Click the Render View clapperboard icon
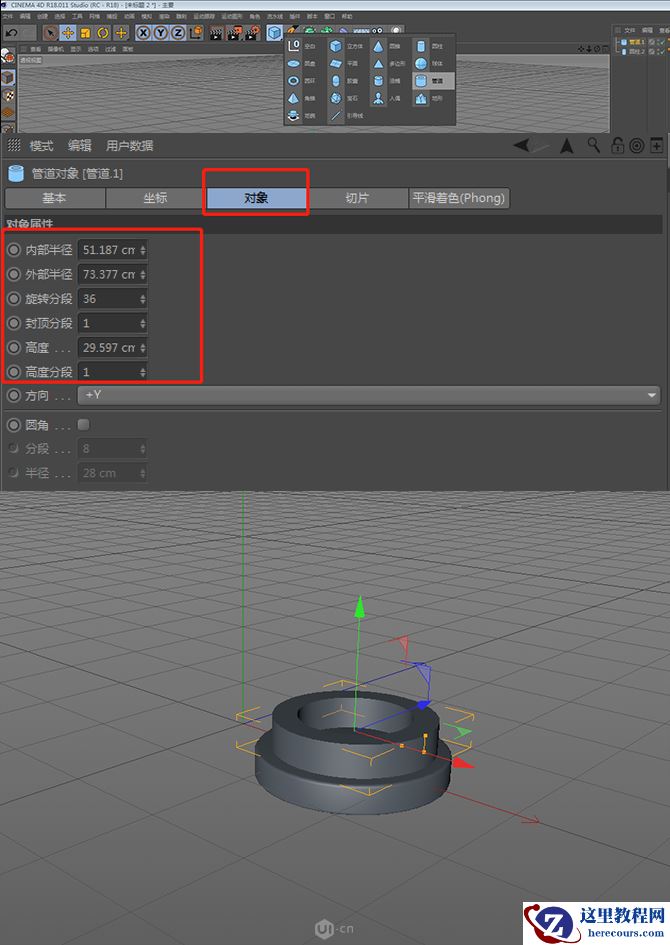This screenshot has height=945, width=670. point(216,33)
